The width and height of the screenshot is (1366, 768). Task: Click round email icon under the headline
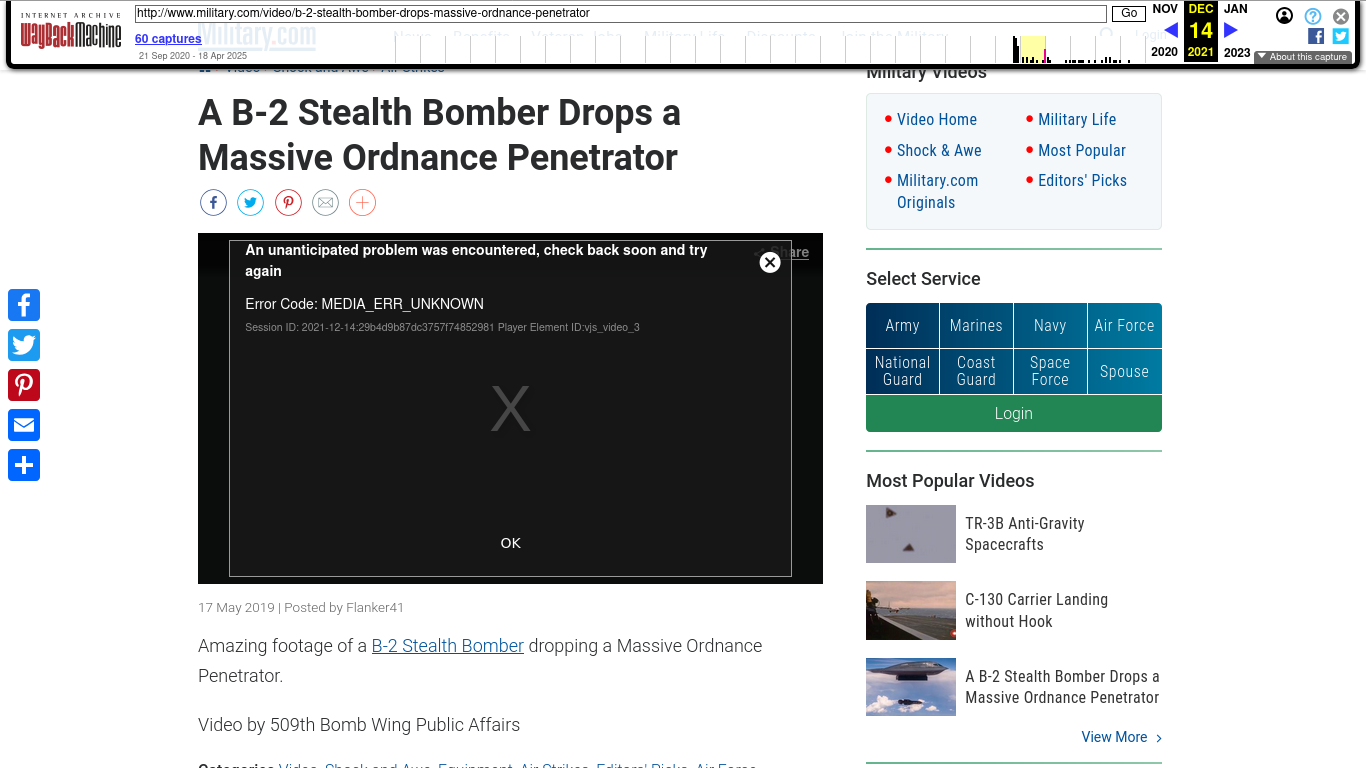click(x=325, y=203)
